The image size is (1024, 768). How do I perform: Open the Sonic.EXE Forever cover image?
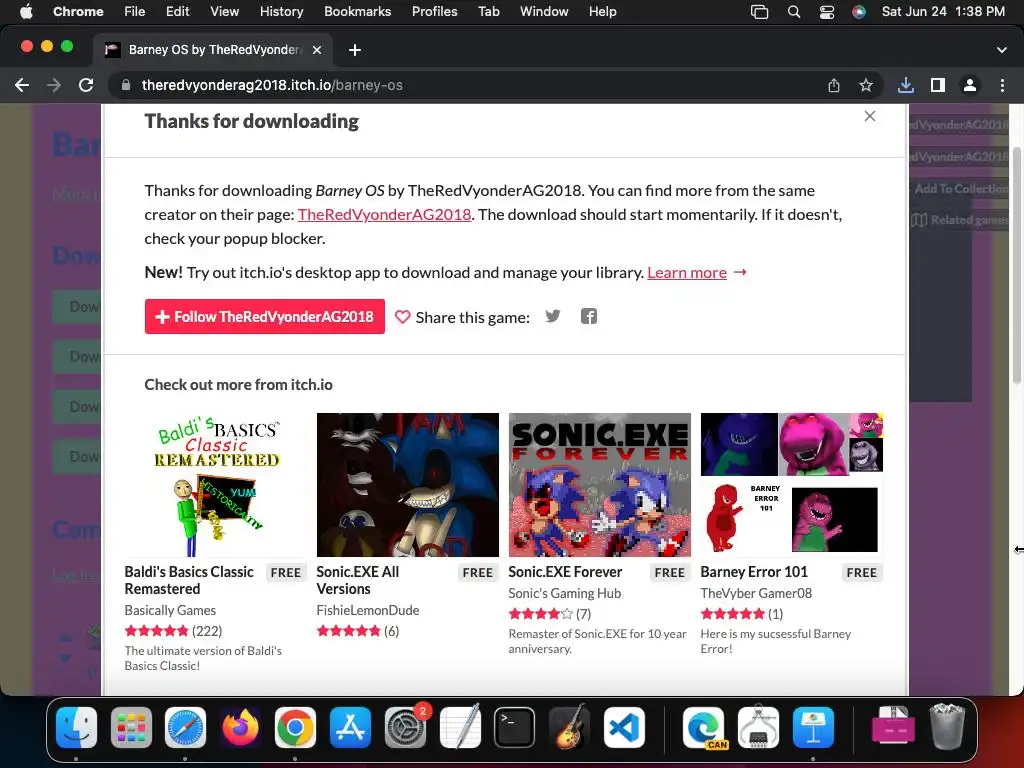point(600,485)
